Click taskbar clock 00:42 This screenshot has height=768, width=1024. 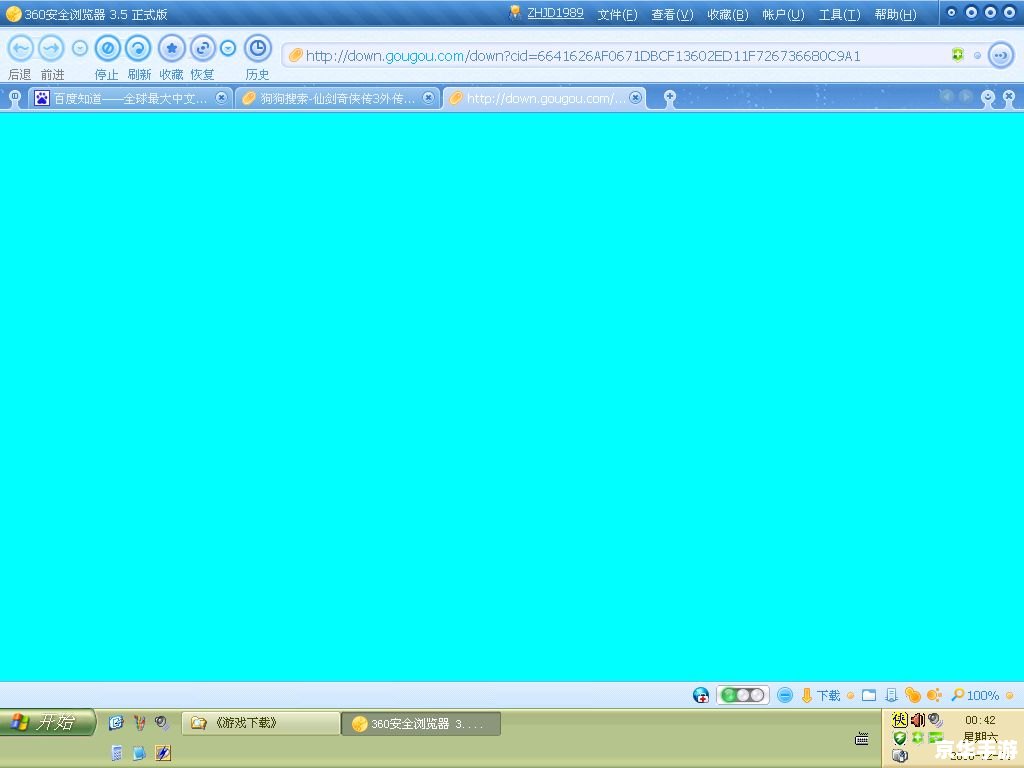point(980,720)
